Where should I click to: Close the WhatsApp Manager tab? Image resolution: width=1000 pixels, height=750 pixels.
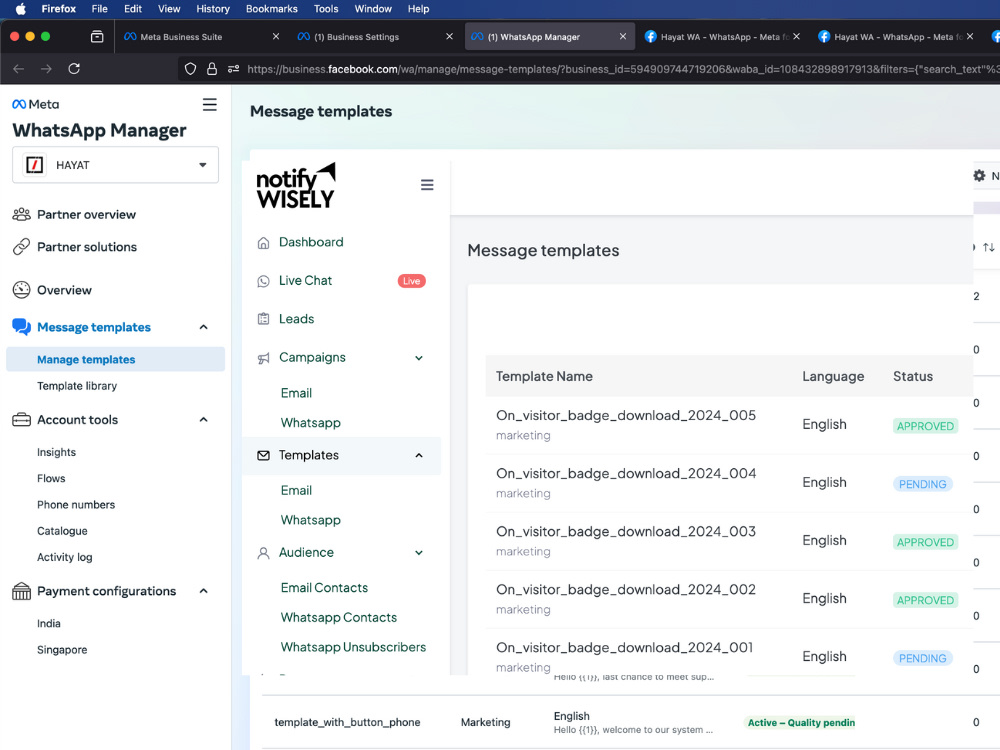tap(623, 36)
